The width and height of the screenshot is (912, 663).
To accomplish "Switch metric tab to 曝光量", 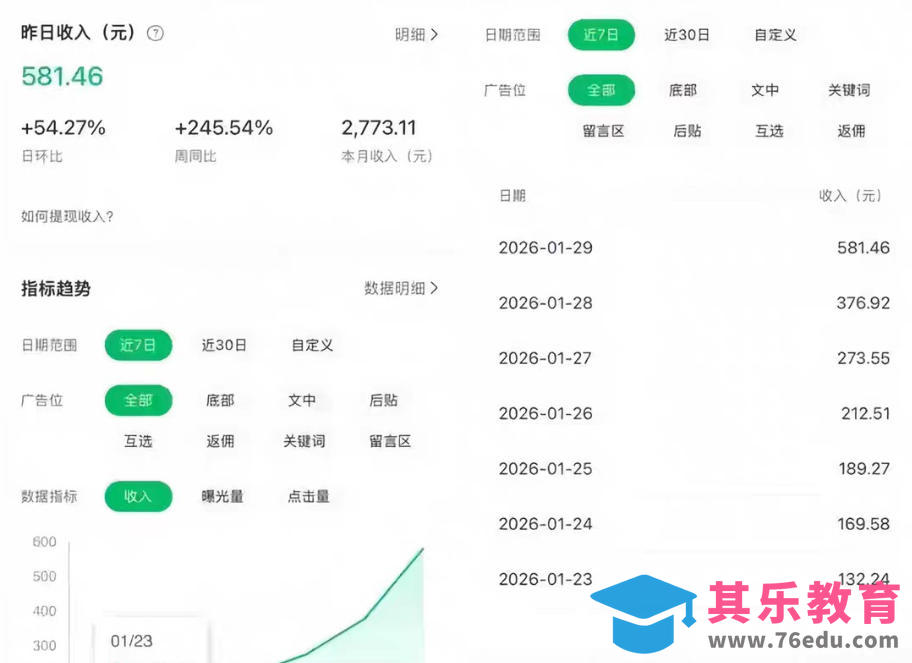I will point(222,496).
